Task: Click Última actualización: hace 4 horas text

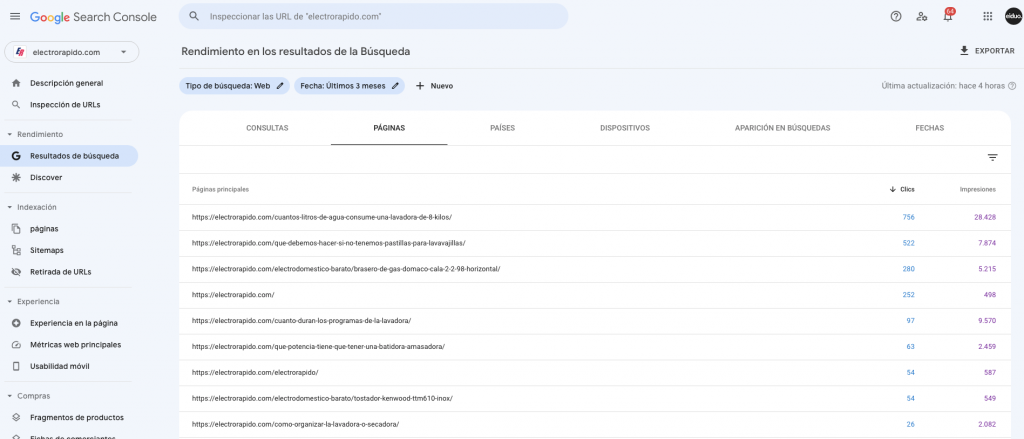Action: [943, 86]
